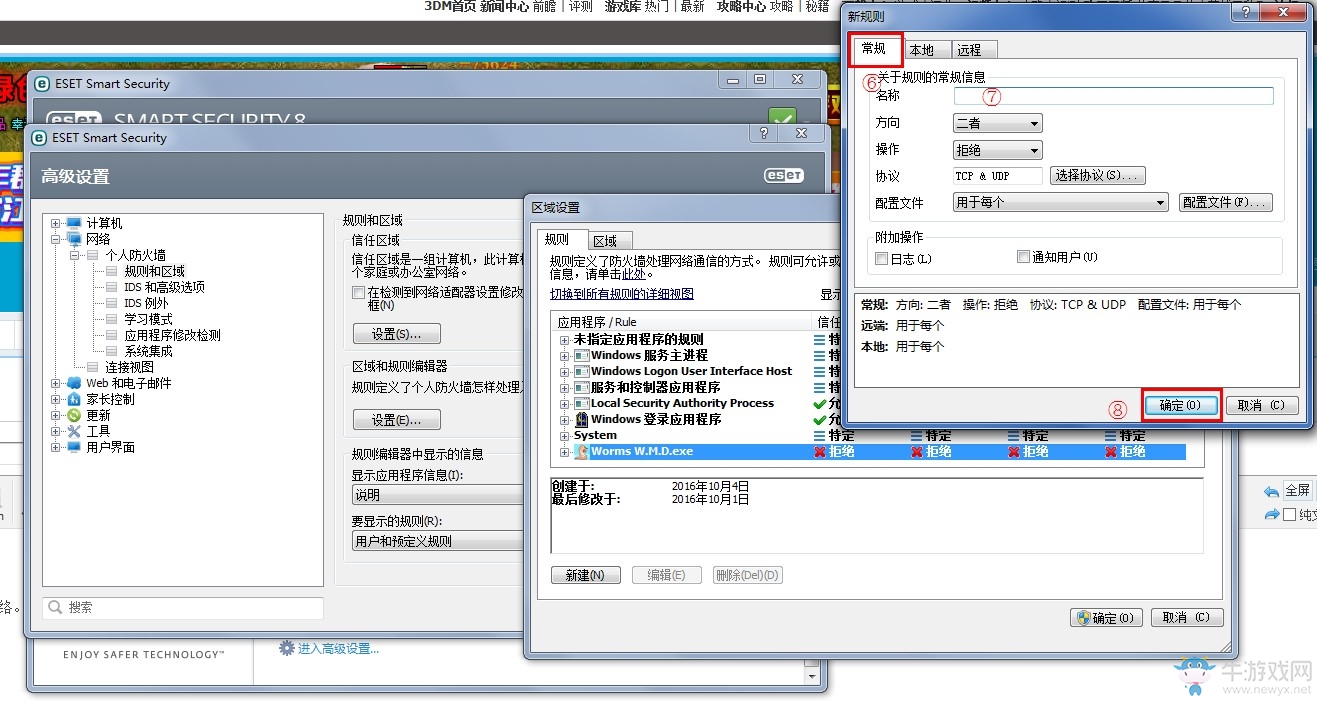This screenshot has height=701, width=1317.
Task: Expand the Worms W.M.D.exe rule row
Action: [x=565, y=452]
